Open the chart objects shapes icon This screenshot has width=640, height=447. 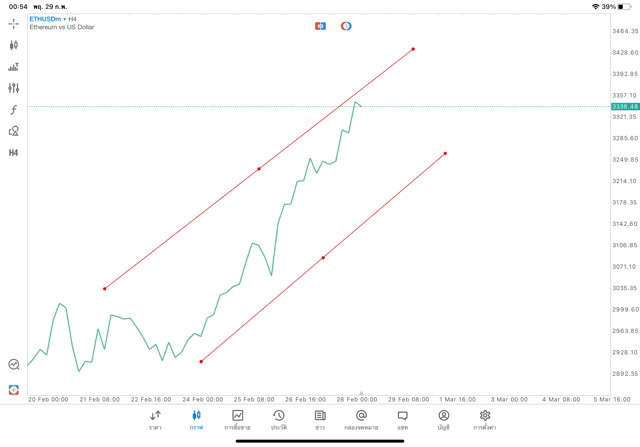point(14,131)
